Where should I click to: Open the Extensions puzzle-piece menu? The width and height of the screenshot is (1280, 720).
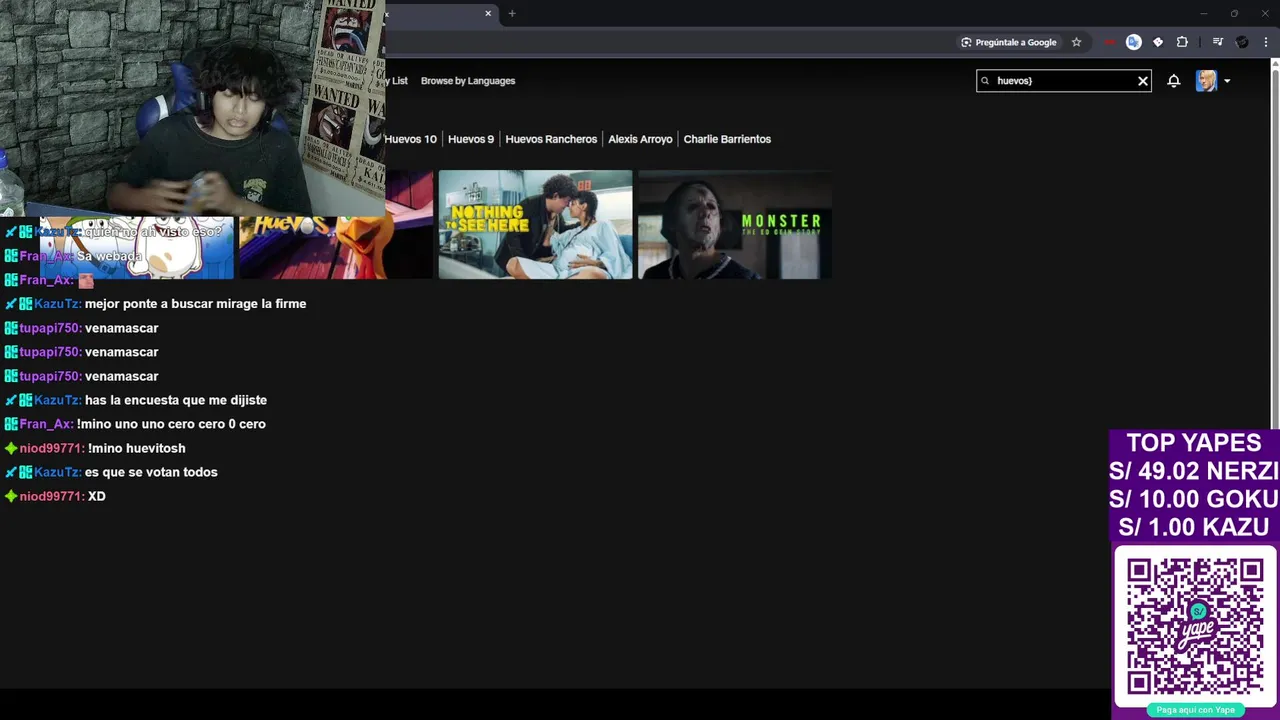coord(1182,42)
